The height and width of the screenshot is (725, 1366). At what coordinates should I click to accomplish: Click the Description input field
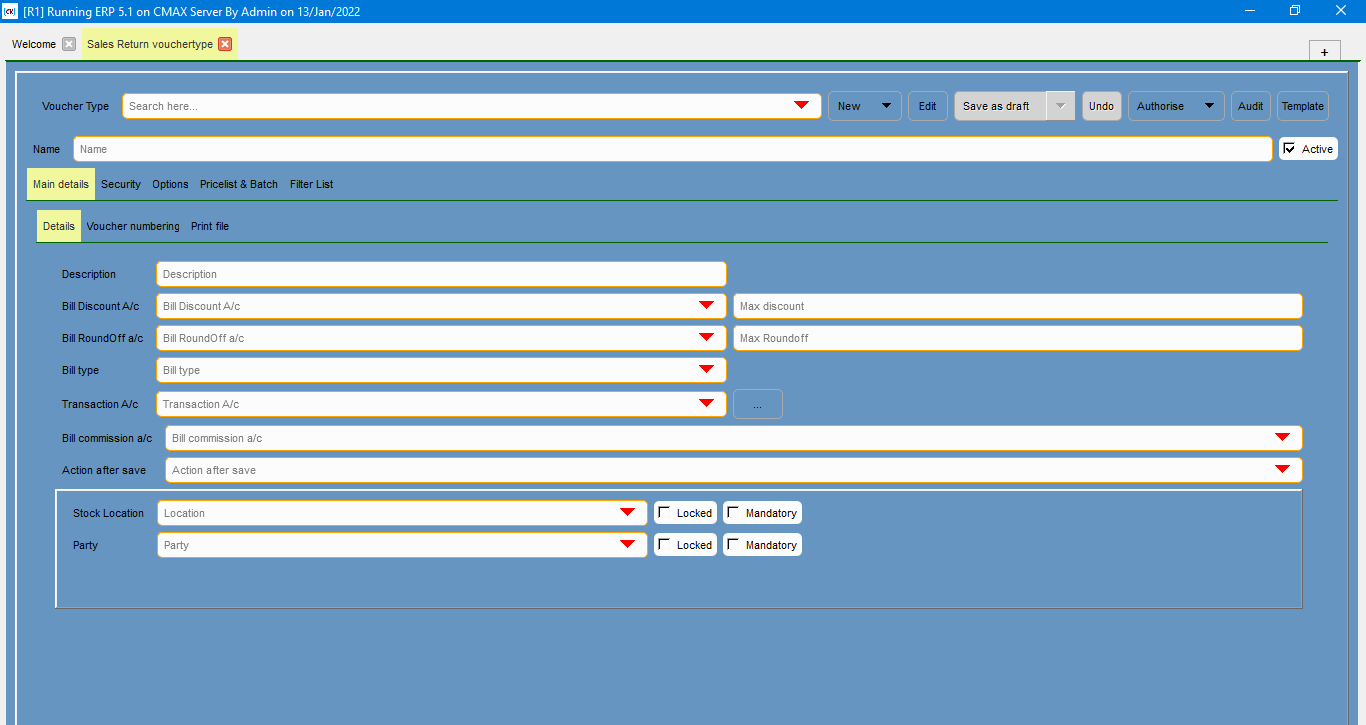[x=441, y=274]
